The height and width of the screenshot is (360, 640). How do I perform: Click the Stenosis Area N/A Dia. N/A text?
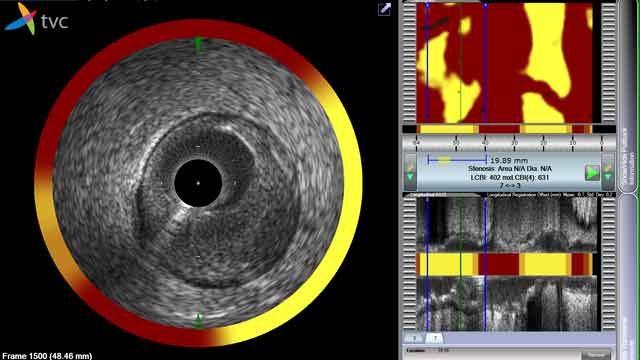tap(510, 169)
